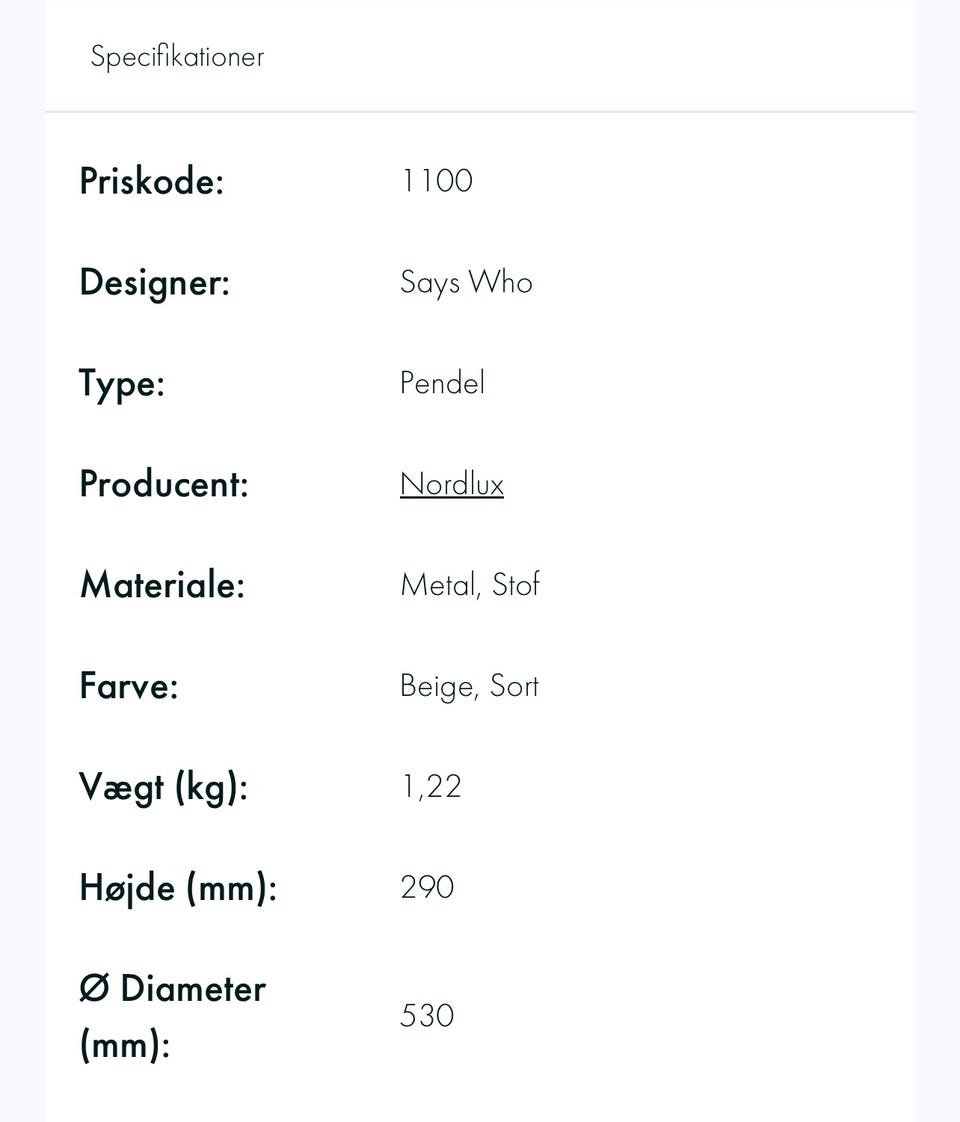Click the weight value 1,22
Viewport: 960px width, 1122px height.
(431, 787)
